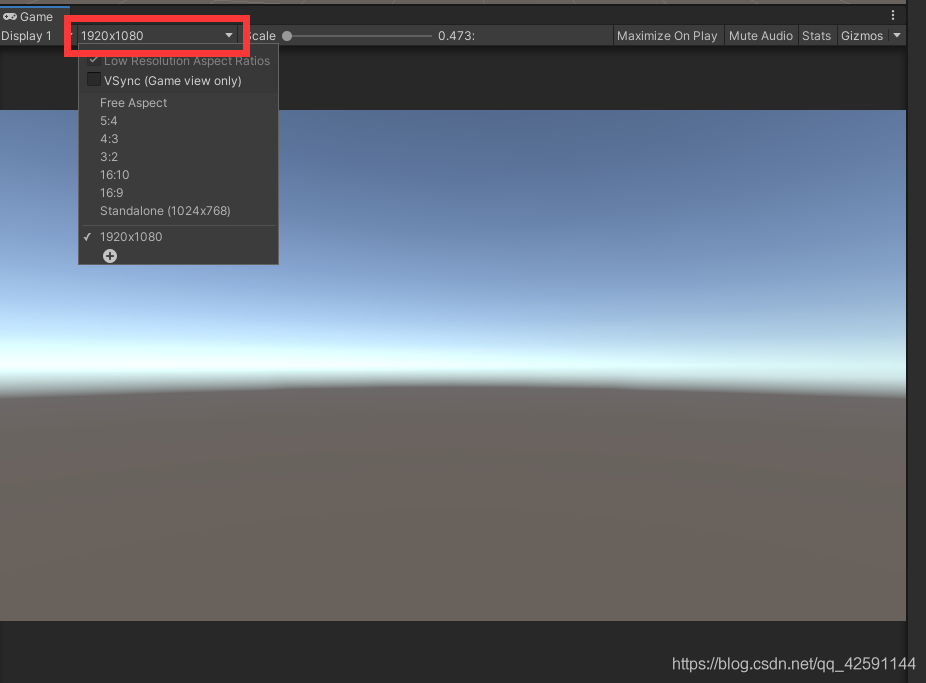Open the Game view kebab menu
The height and width of the screenshot is (683, 926).
[x=892, y=15]
